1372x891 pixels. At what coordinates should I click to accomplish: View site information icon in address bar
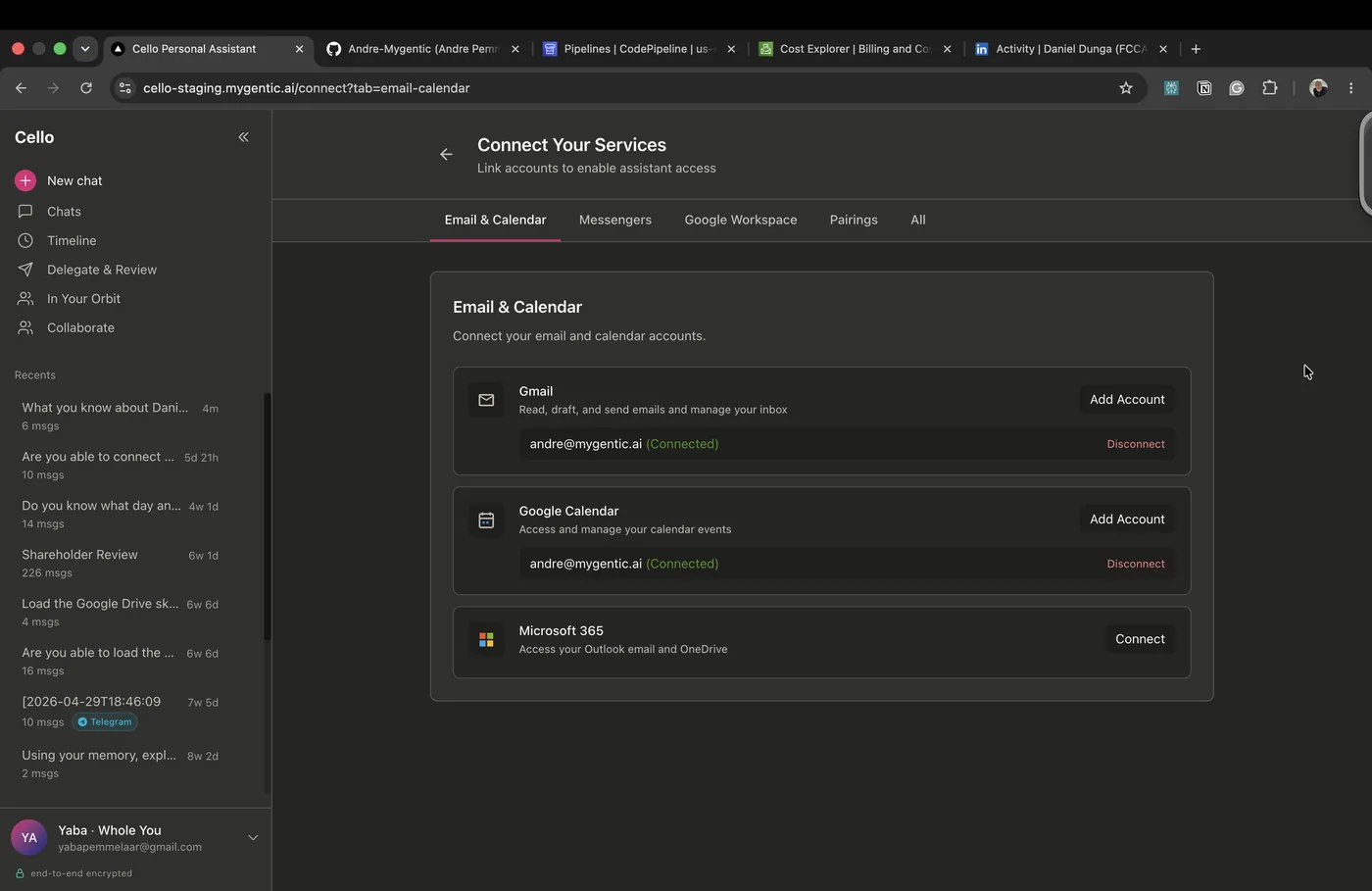(125, 88)
